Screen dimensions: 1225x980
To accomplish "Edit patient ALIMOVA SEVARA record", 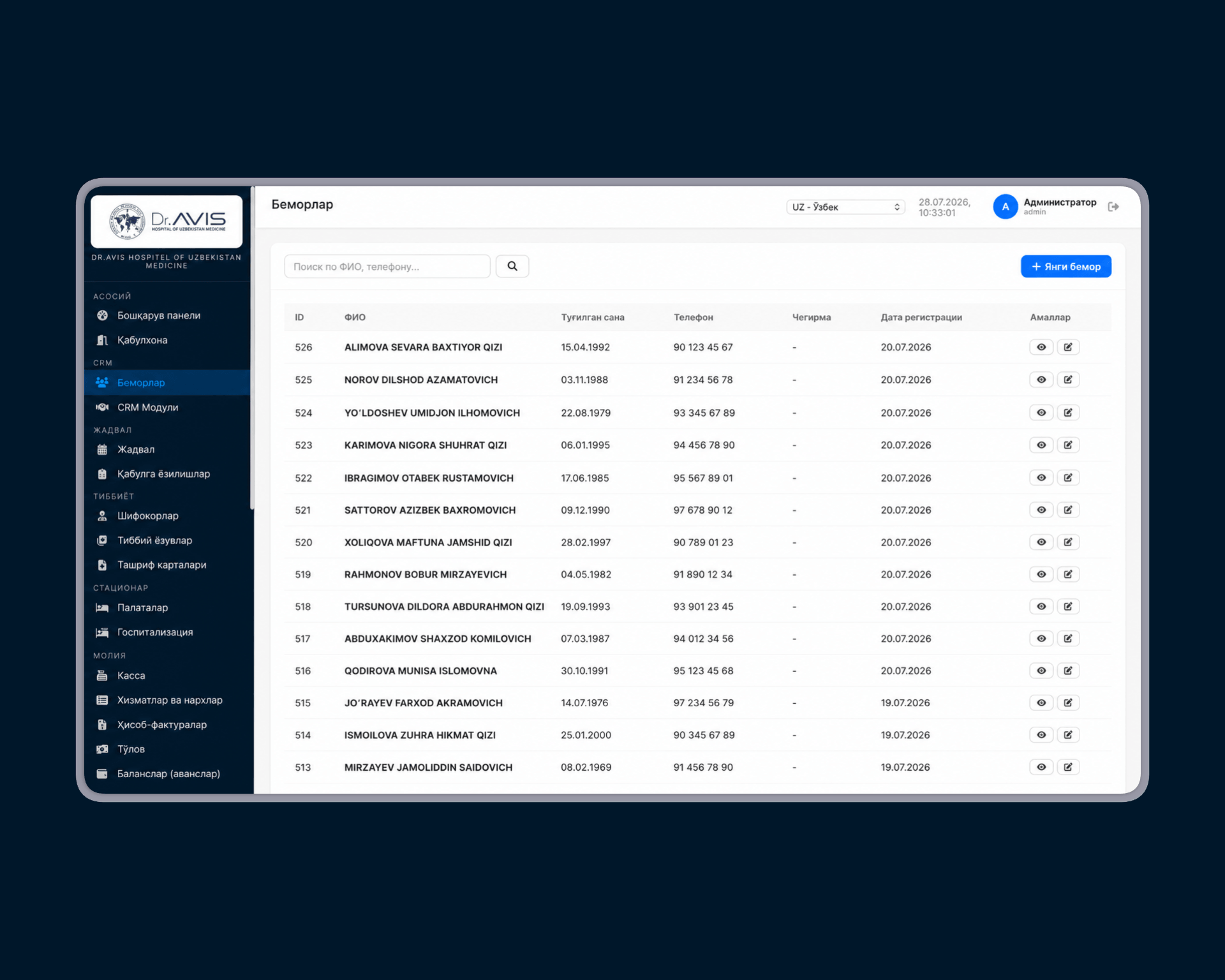I will tap(1068, 347).
